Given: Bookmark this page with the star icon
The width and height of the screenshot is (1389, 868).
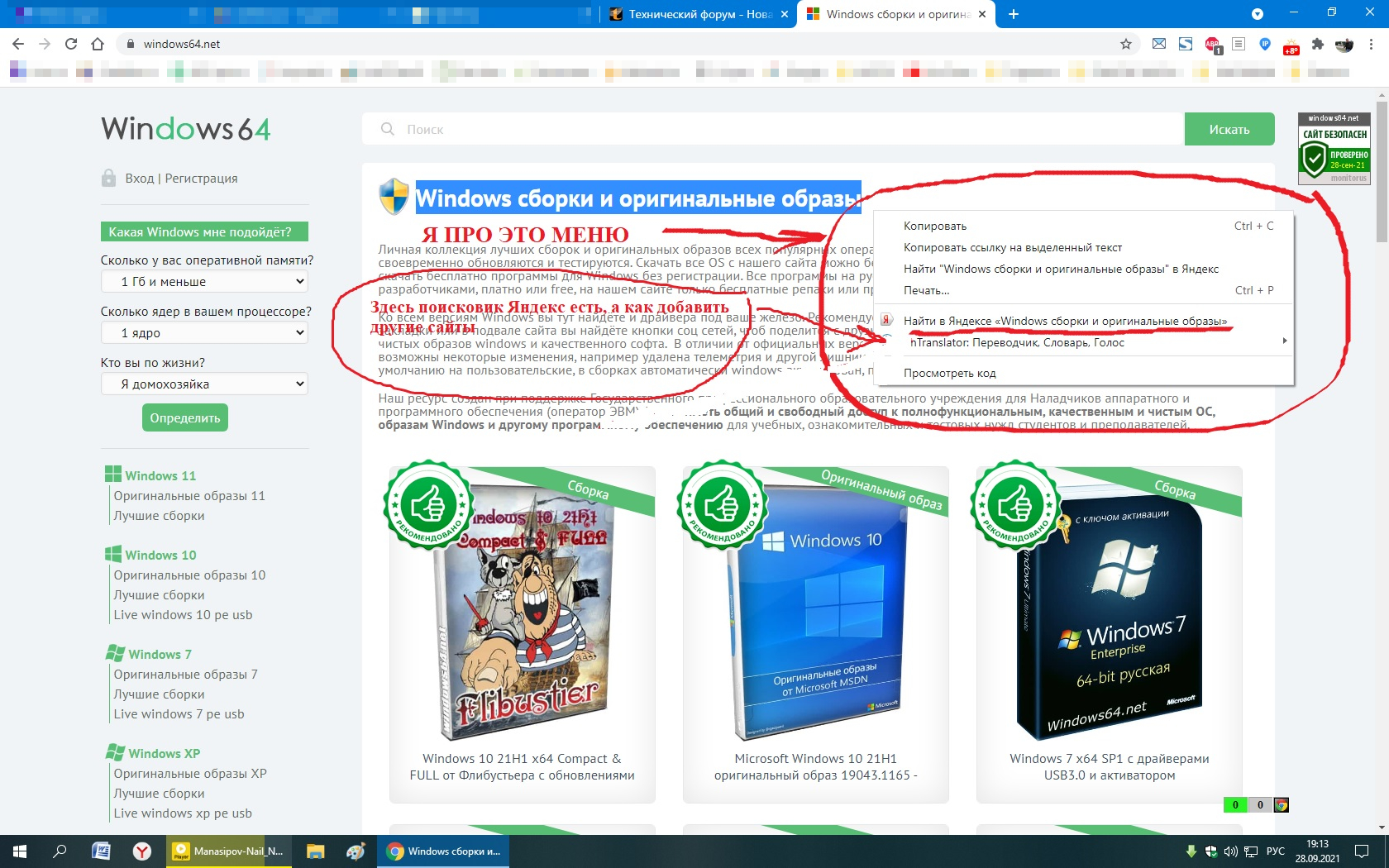Looking at the screenshot, I should click(1126, 44).
